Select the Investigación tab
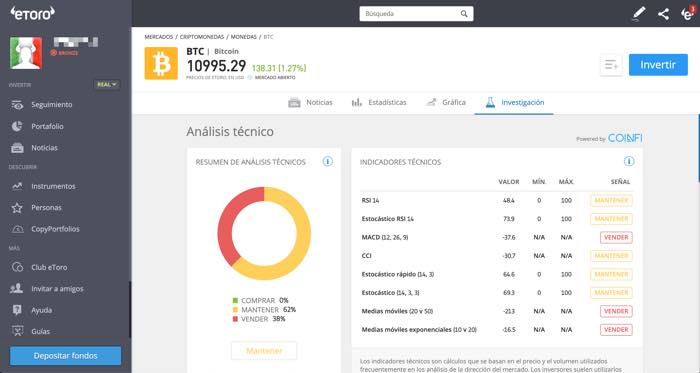The image size is (700, 373). [515, 103]
